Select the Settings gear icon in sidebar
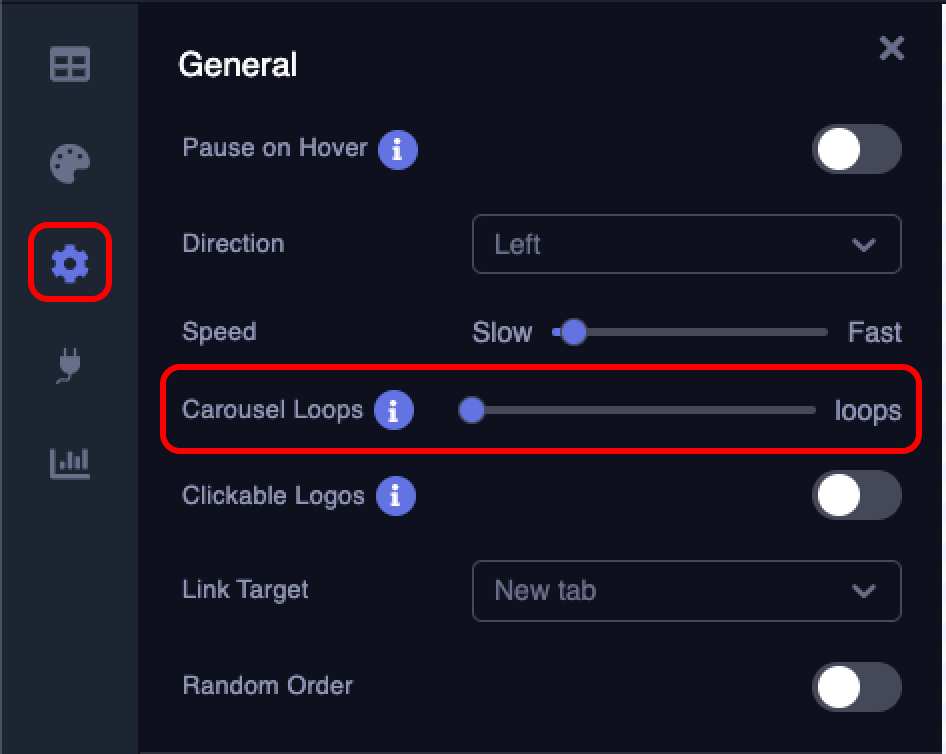Image resolution: width=946 pixels, height=754 pixels. pyautogui.click(x=68, y=263)
